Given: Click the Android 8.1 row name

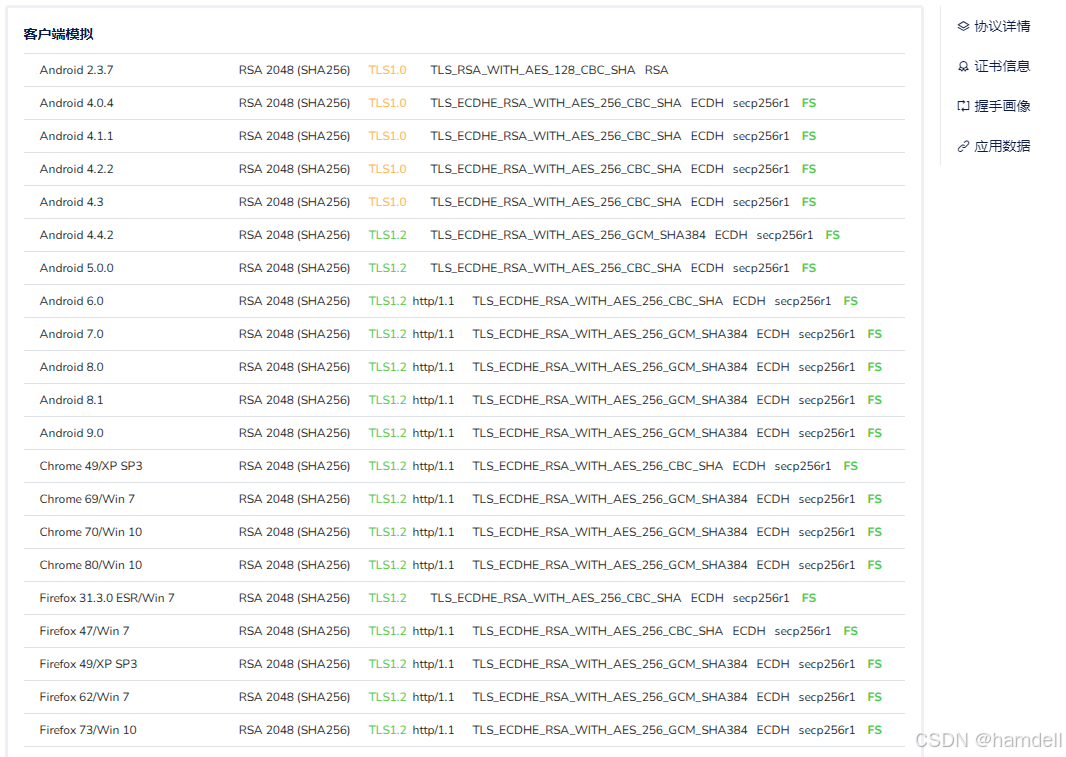Looking at the screenshot, I should 71,400.
